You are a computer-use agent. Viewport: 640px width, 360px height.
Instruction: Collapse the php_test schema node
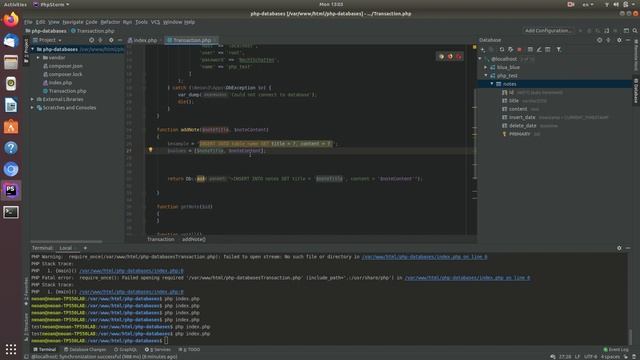click(x=486, y=76)
